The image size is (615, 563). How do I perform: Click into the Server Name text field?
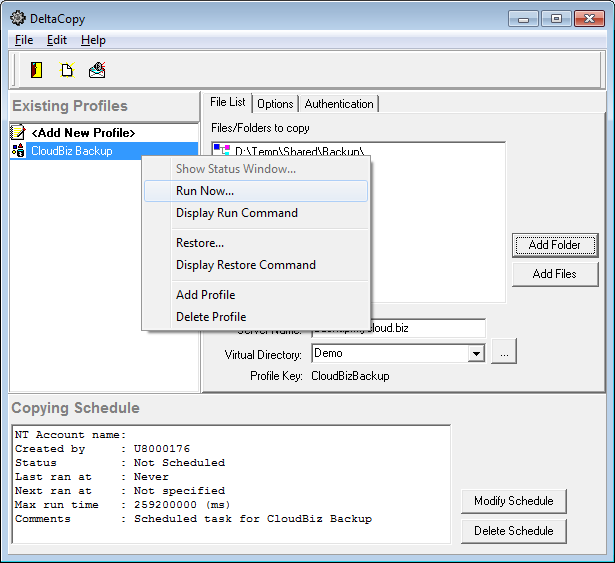[x=430, y=329]
